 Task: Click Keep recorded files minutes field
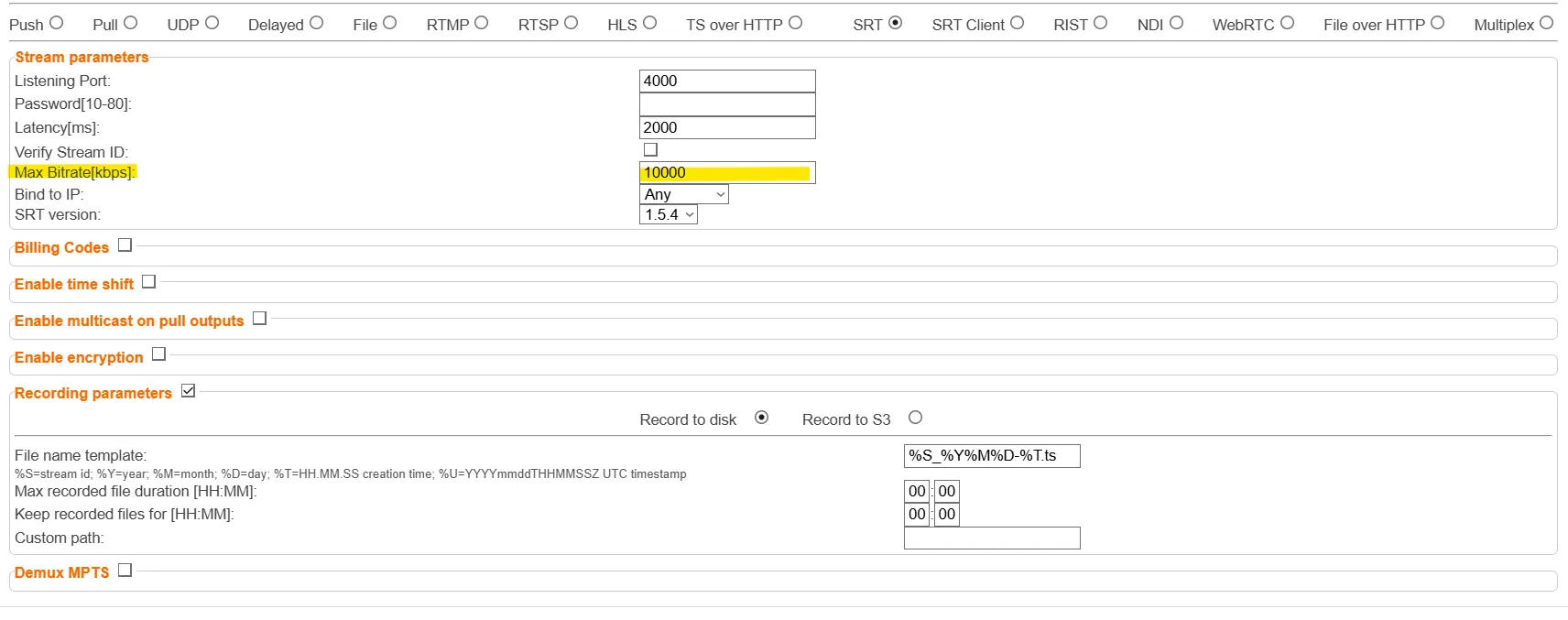[947, 515]
